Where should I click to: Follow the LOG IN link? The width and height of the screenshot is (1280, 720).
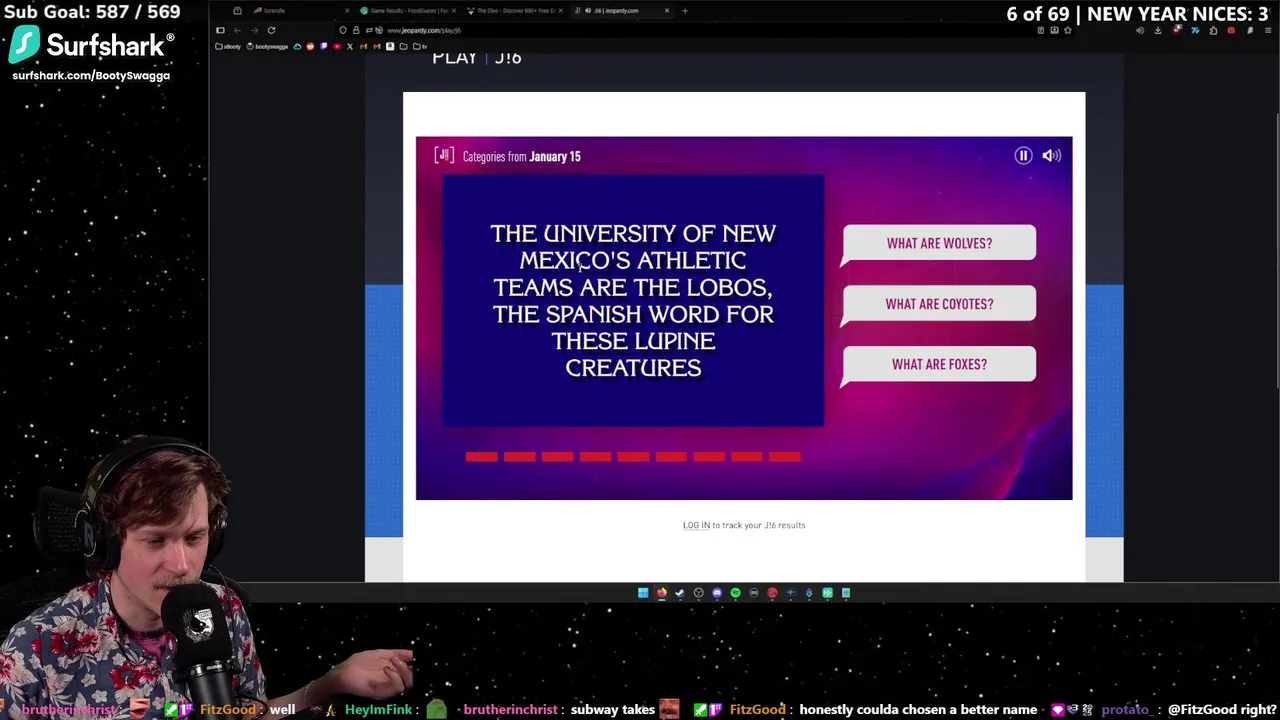tap(696, 525)
